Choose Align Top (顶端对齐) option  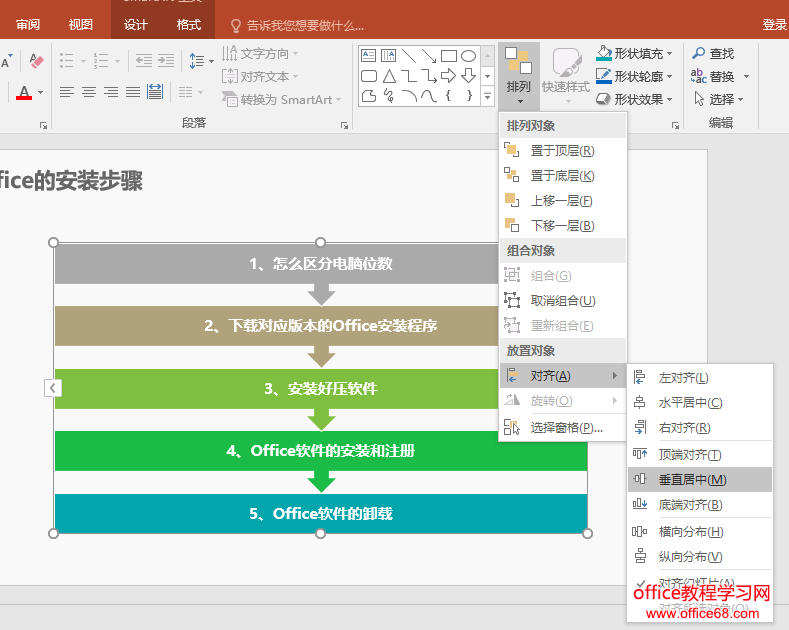point(699,454)
